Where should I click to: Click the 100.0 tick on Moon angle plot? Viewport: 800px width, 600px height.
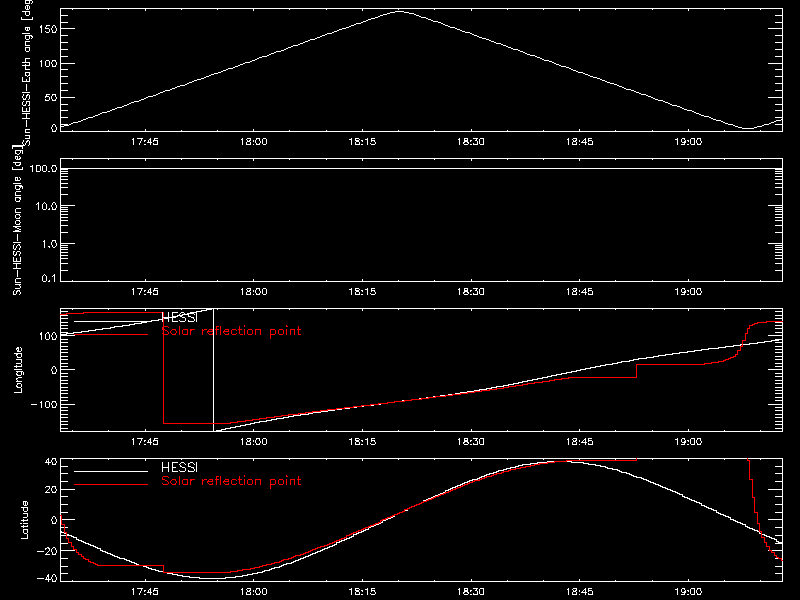(x=43, y=168)
